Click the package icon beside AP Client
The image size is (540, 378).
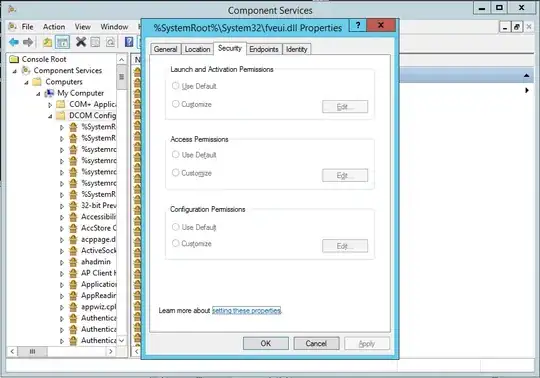pyautogui.click(x=73, y=273)
